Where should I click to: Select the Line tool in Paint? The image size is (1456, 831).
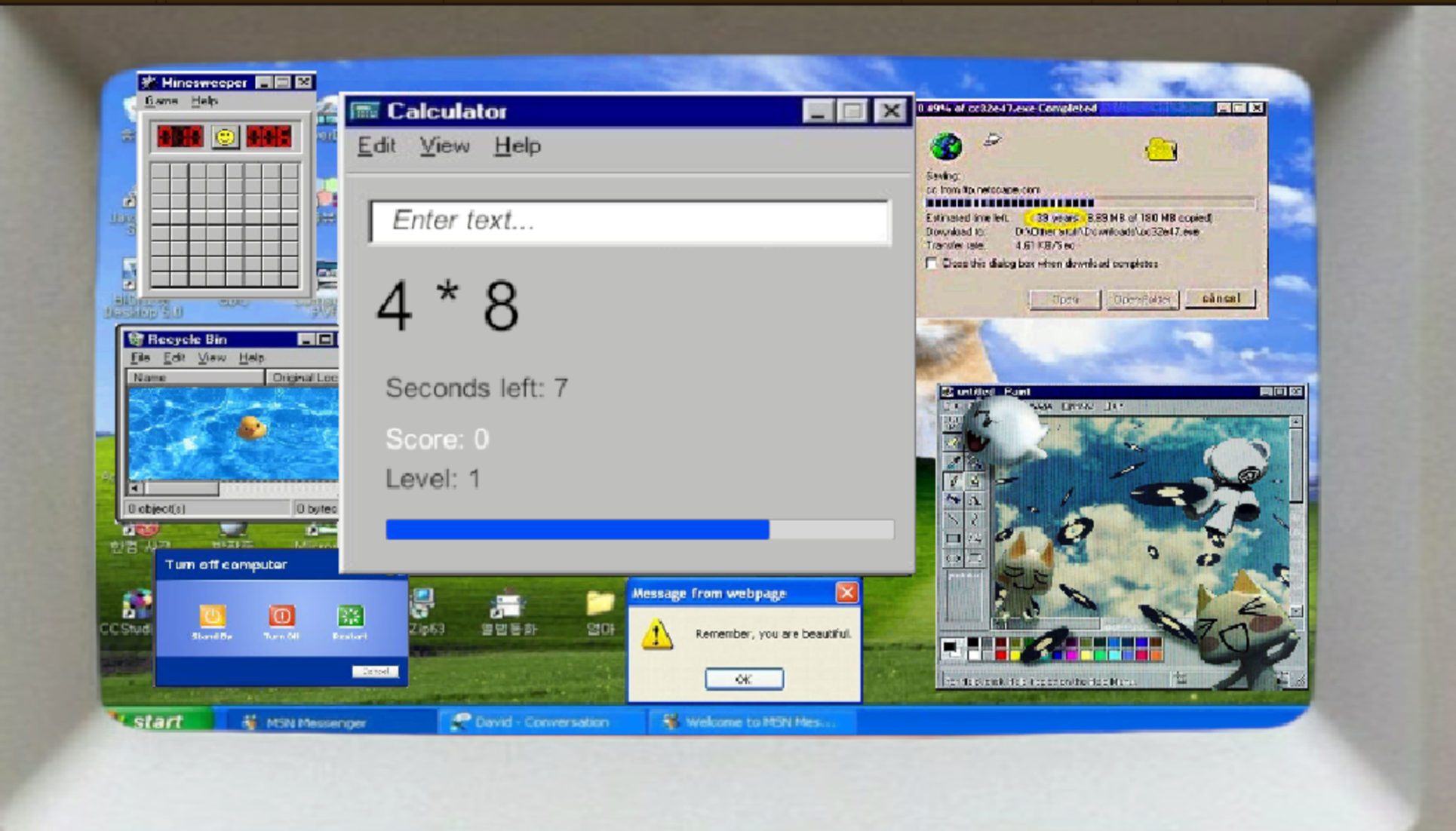952,518
